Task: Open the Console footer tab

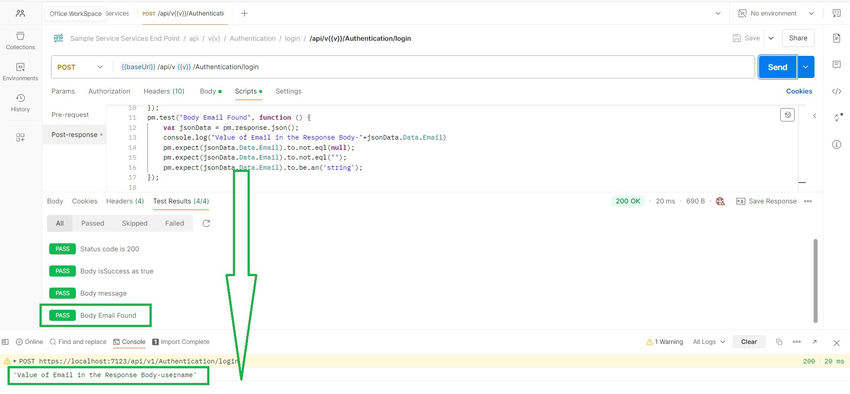Action: tap(129, 342)
